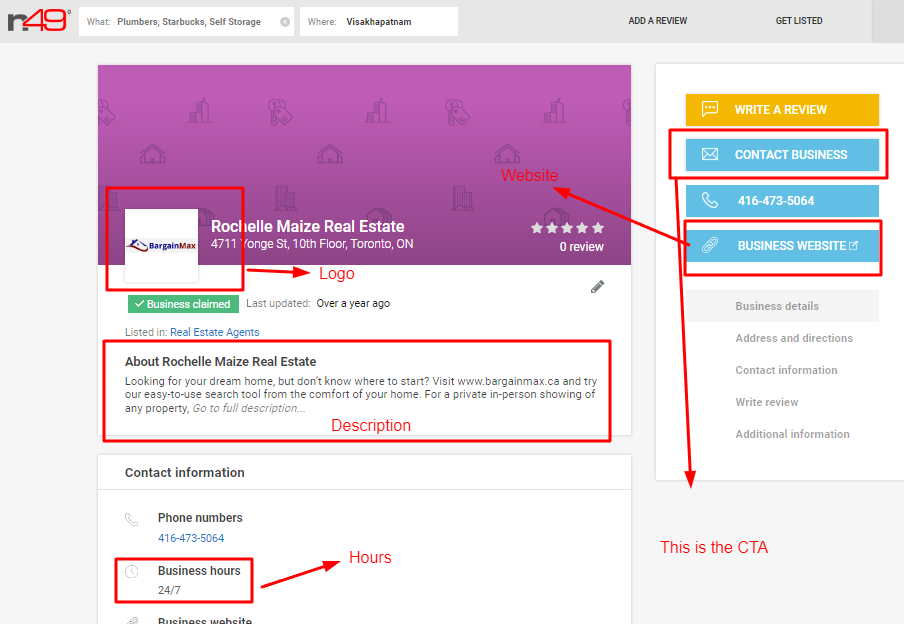Open the BargainMax logo thumbnail

coord(161,246)
